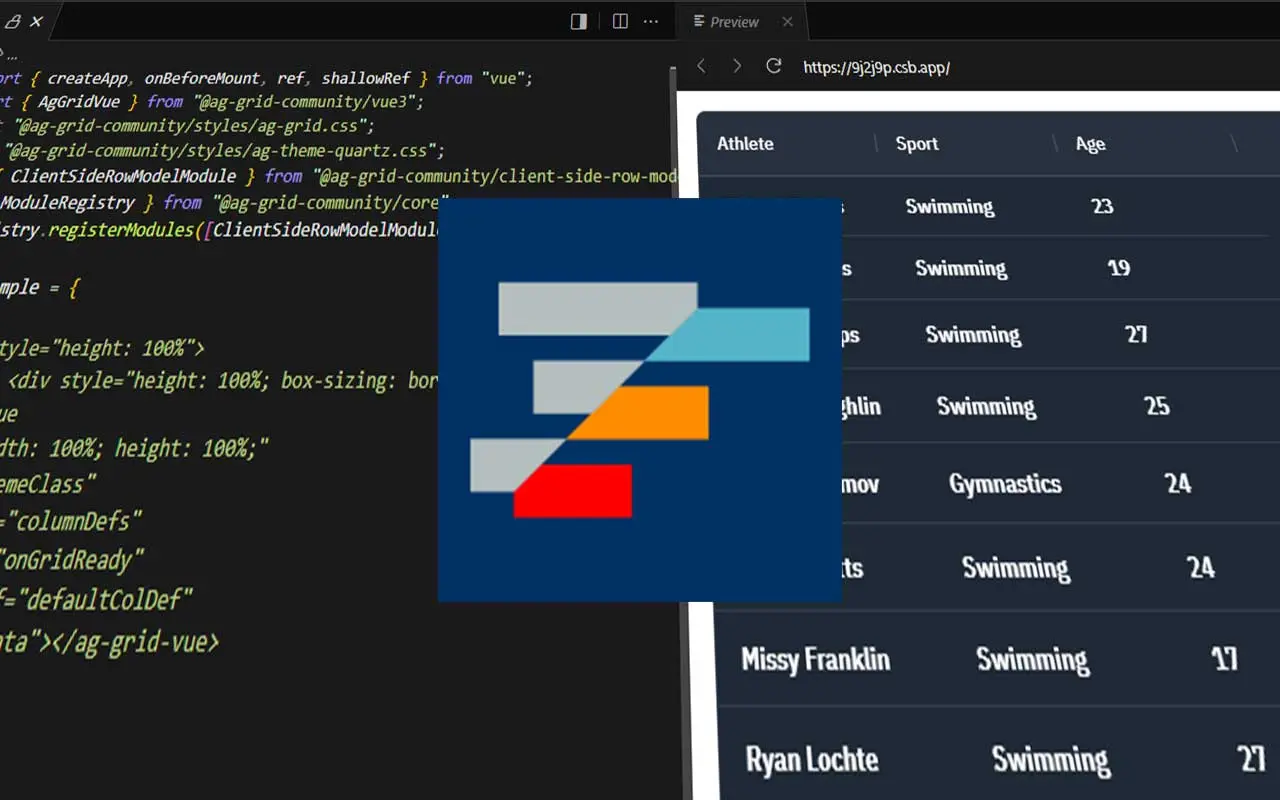The width and height of the screenshot is (1280, 800).
Task: Click the closing ag-grid-vue tag in code
Action: pos(133,643)
